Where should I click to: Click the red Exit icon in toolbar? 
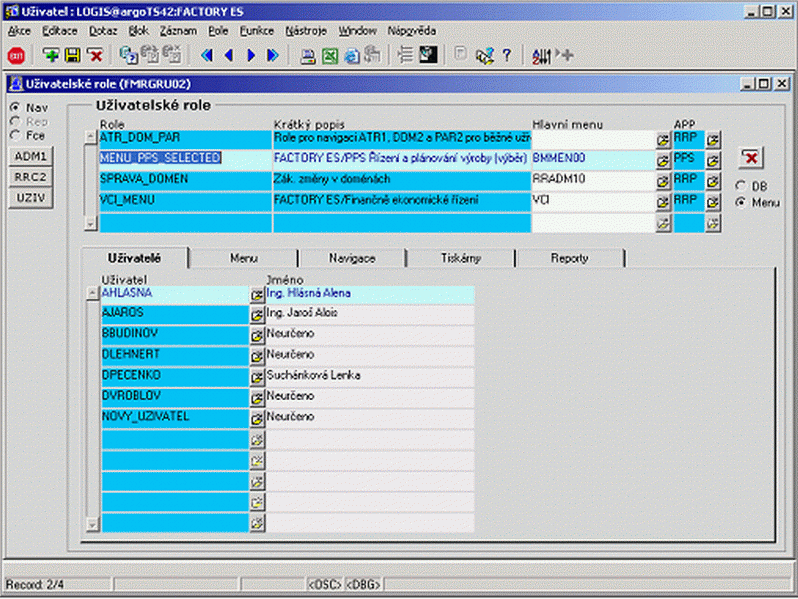point(16,55)
